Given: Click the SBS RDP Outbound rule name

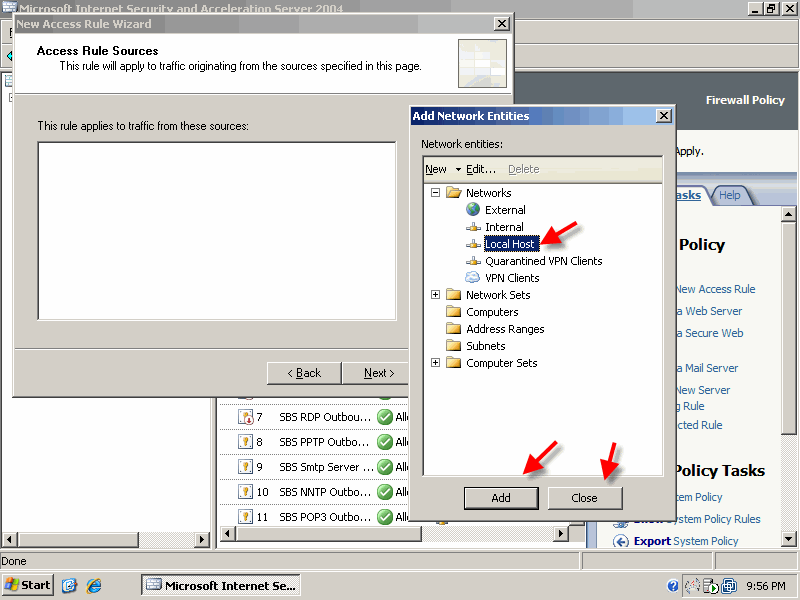Looking at the screenshot, I should [x=325, y=417].
